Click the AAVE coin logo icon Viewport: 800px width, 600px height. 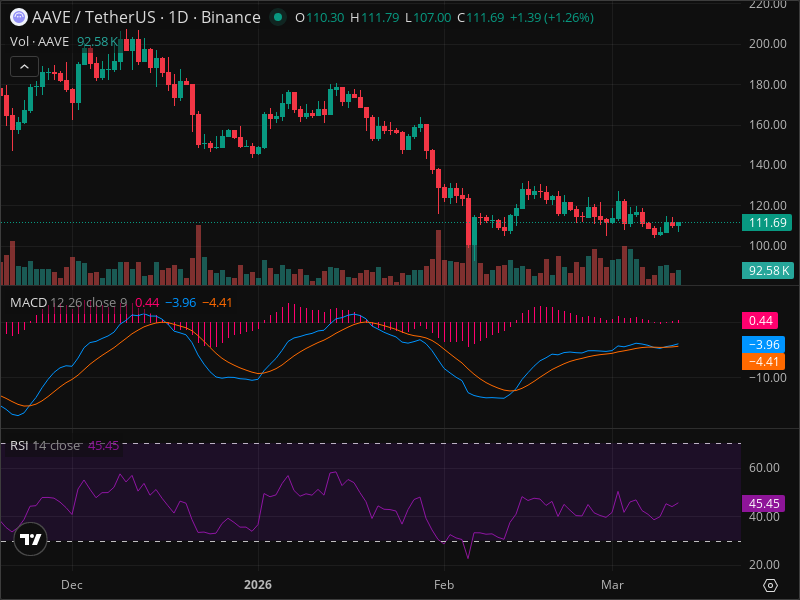pos(19,17)
